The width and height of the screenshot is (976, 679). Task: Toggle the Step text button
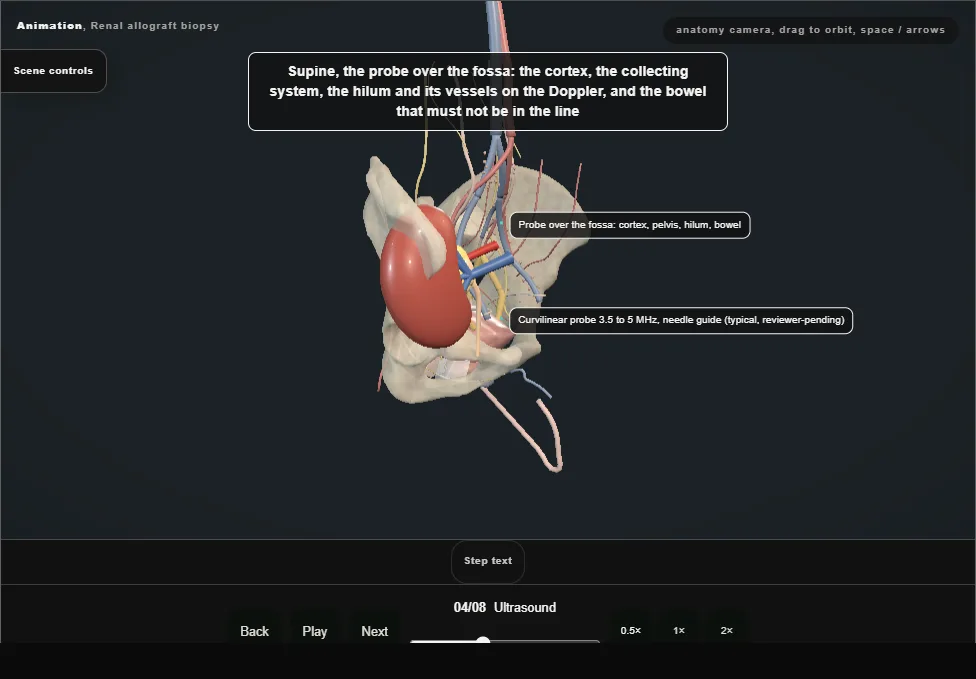click(x=488, y=561)
